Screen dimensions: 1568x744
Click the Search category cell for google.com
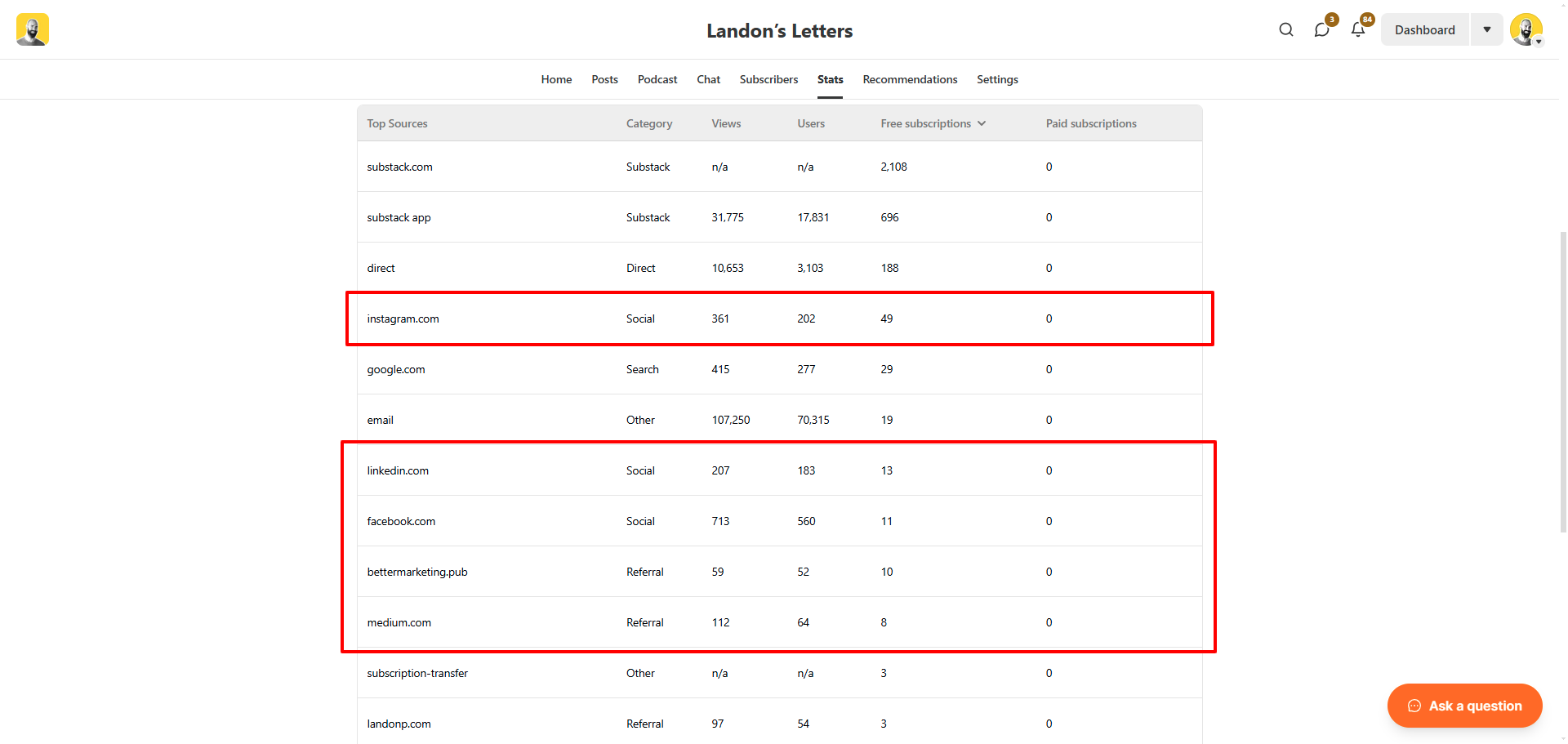[643, 369]
